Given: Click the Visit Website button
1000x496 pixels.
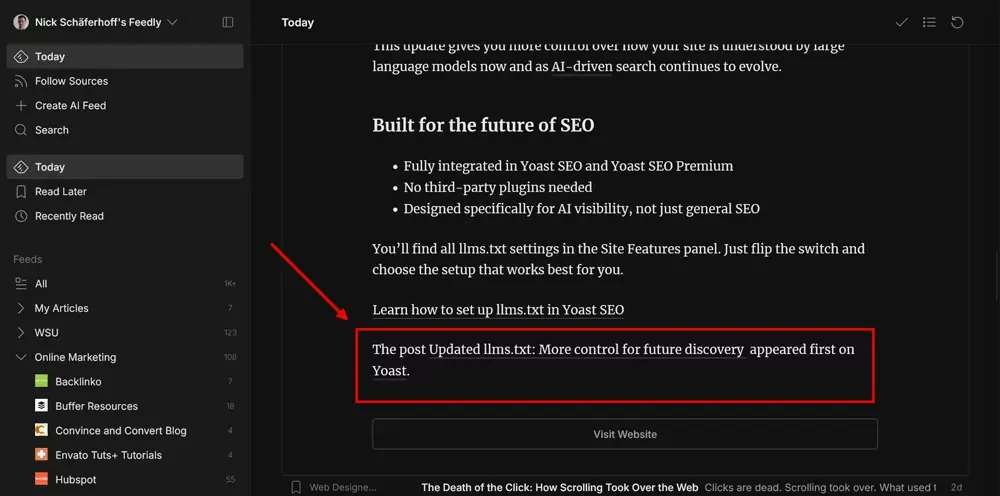Looking at the screenshot, I should coord(624,434).
